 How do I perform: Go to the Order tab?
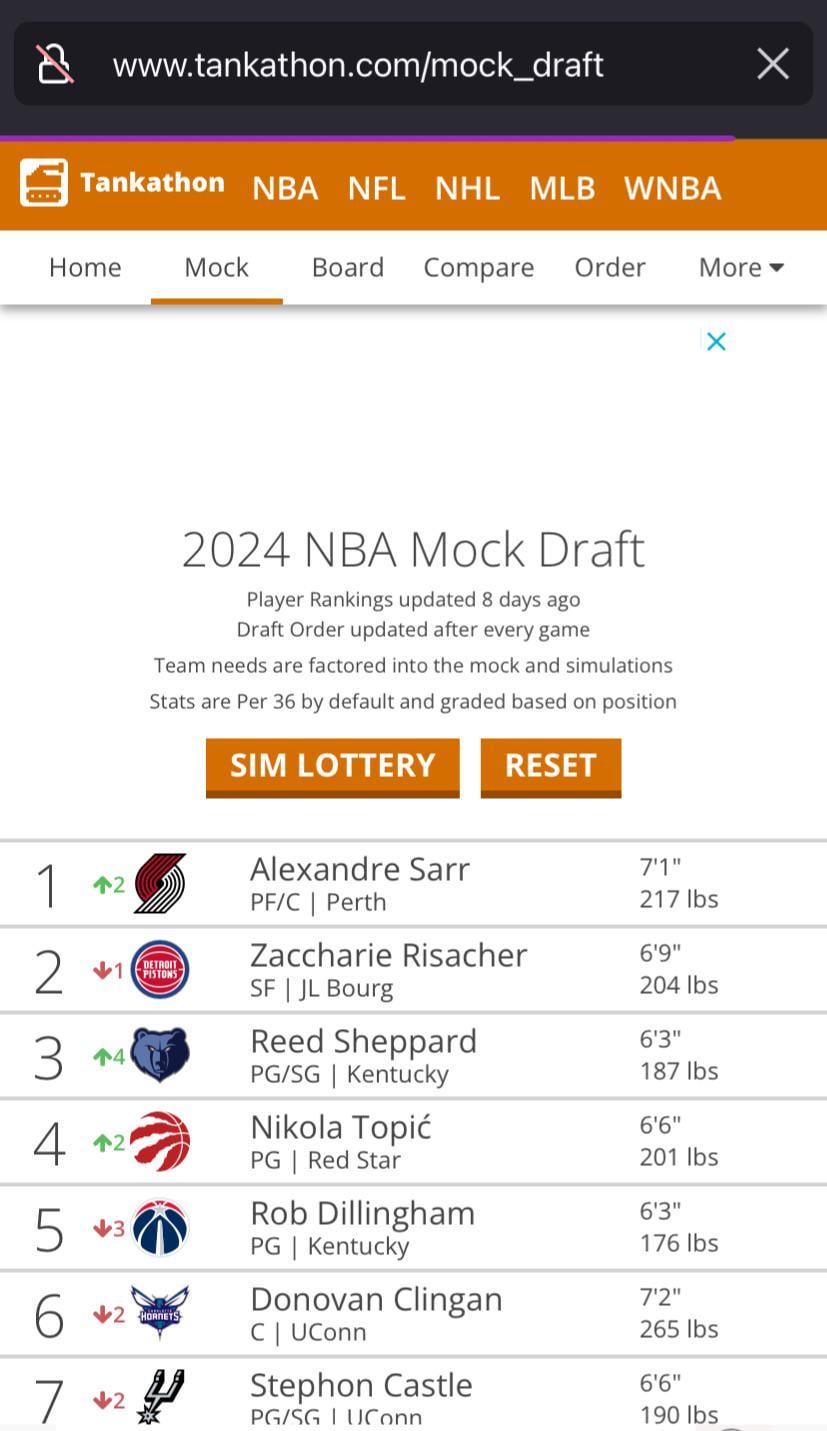(x=610, y=267)
